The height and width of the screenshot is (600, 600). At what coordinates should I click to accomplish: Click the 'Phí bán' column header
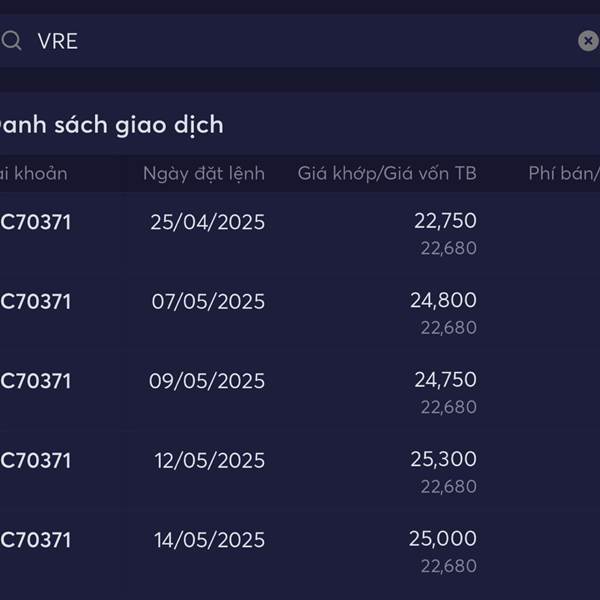(x=564, y=173)
